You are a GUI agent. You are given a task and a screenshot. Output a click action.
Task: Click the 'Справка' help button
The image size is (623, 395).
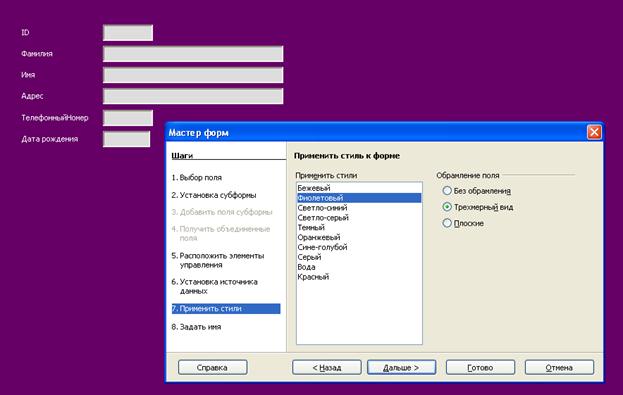(x=213, y=368)
